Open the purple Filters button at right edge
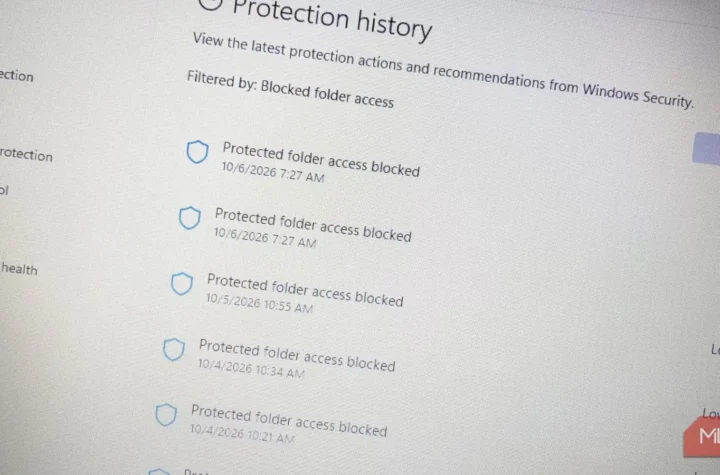Viewport: 720px width, 475px height. pos(707,148)
